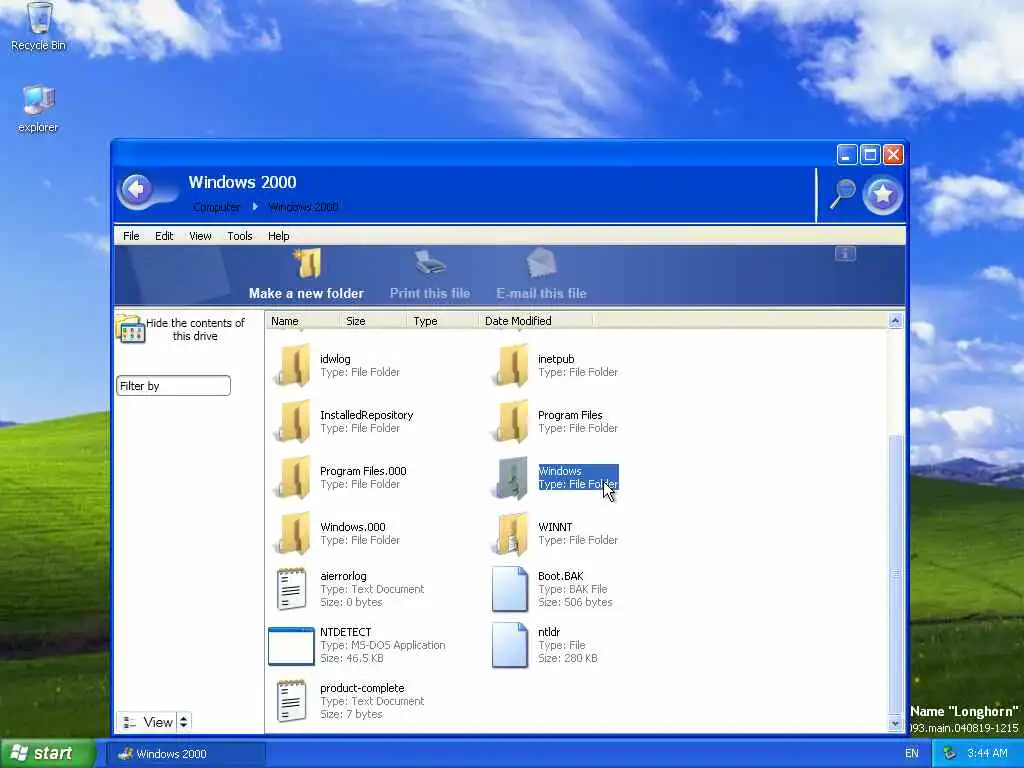Click the drive contents icon in the left pane
1024x768 pixels.
point(131,328)
